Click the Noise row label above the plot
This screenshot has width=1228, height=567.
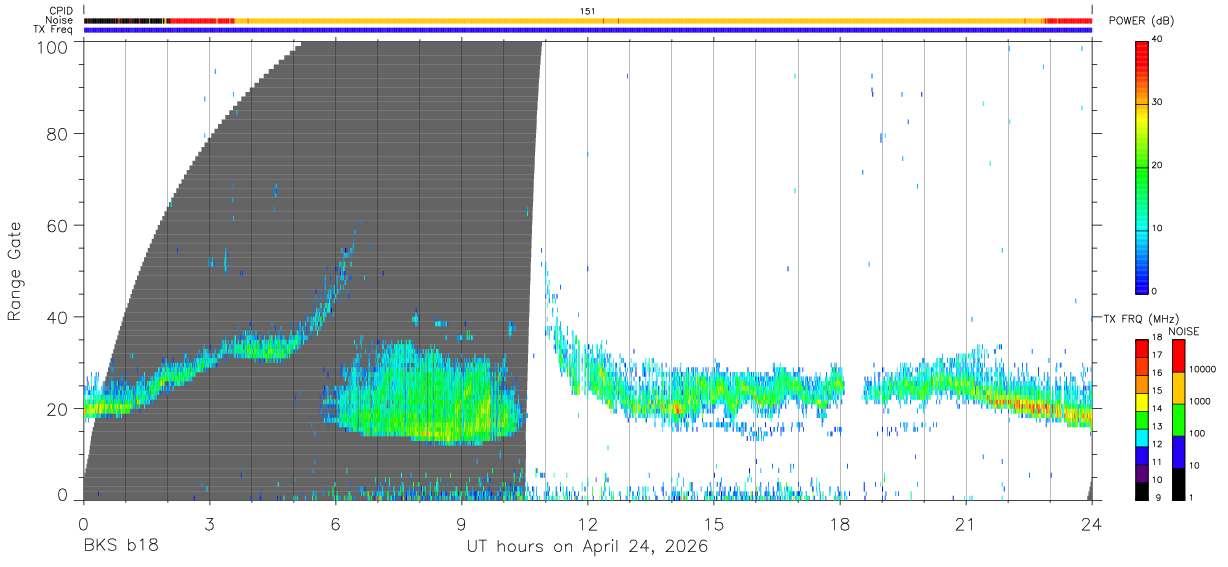59,20
